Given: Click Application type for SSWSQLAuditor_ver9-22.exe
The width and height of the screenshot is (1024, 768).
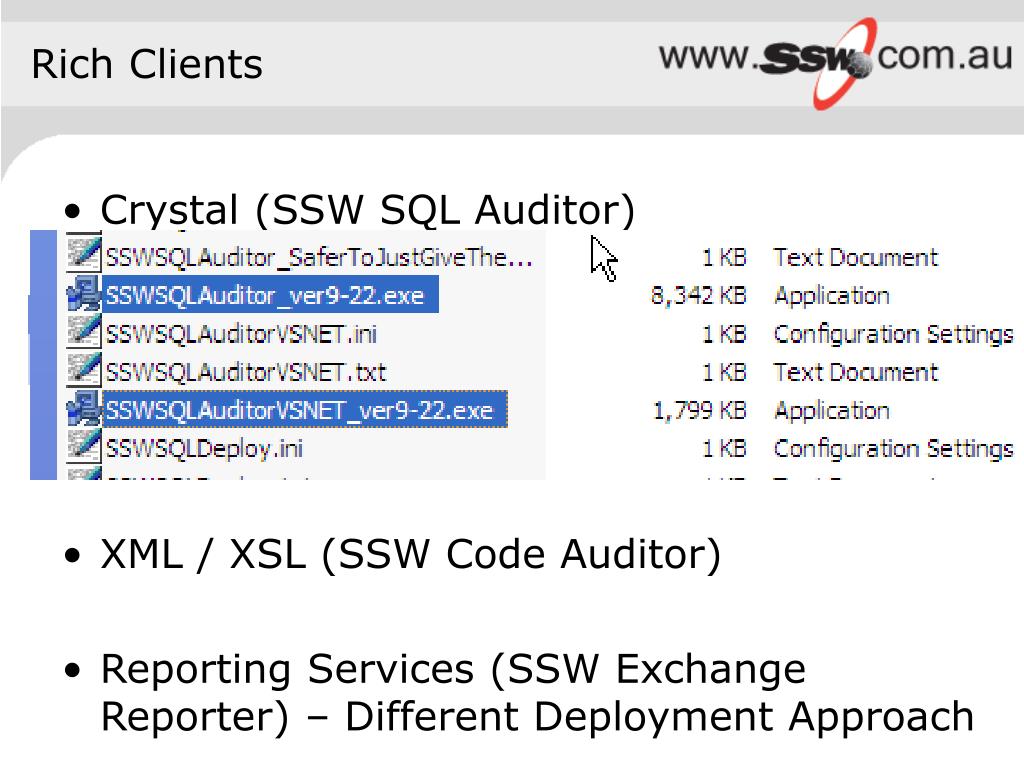Looking at the screenshot, I should coord(831,296).
